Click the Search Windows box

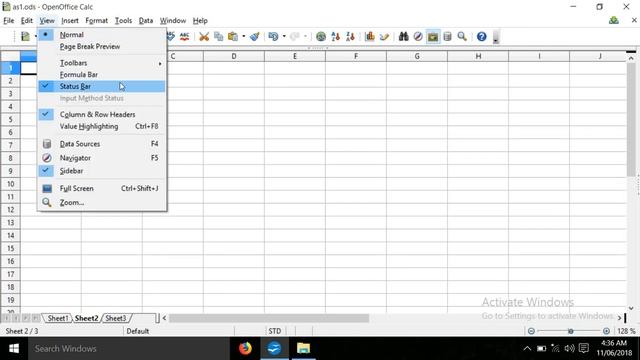129,348
